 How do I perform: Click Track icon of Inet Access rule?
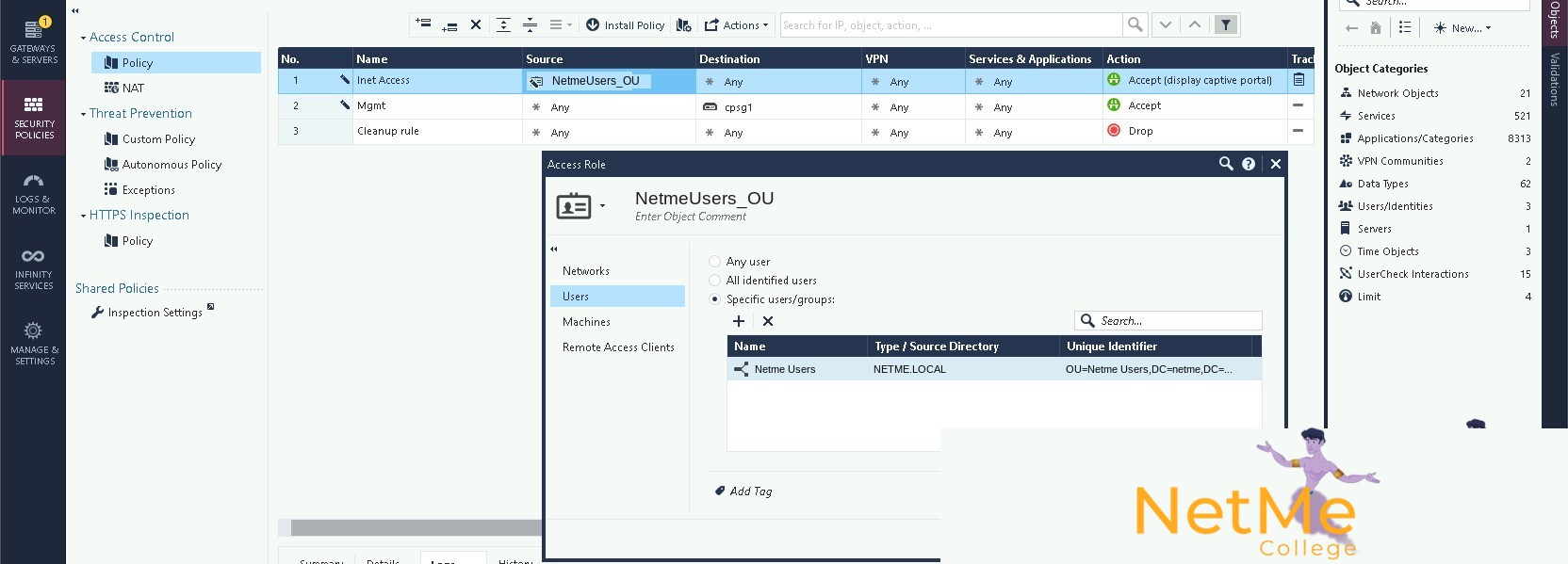click(x=1298, y=80)
